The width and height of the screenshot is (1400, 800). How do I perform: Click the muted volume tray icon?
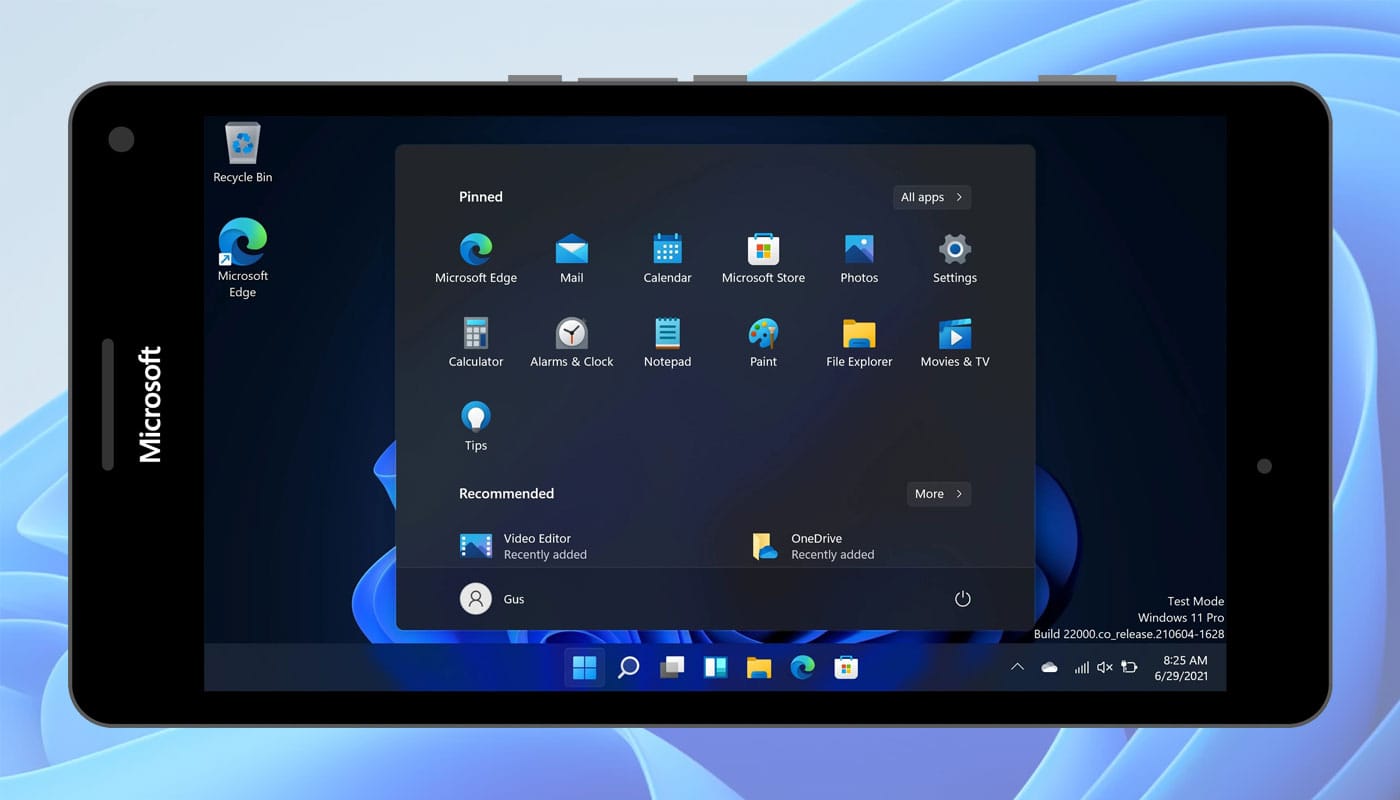(x=1105, y=667)
